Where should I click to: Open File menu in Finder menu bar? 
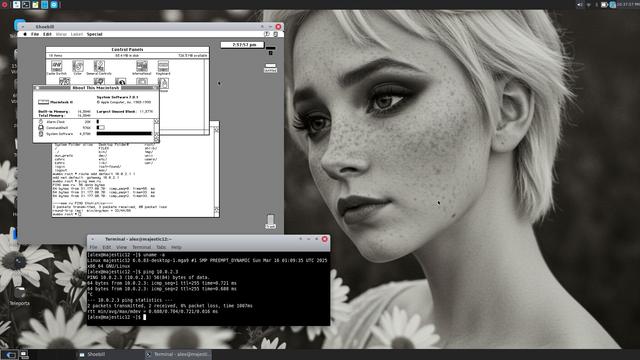click(x=35, y=34)
